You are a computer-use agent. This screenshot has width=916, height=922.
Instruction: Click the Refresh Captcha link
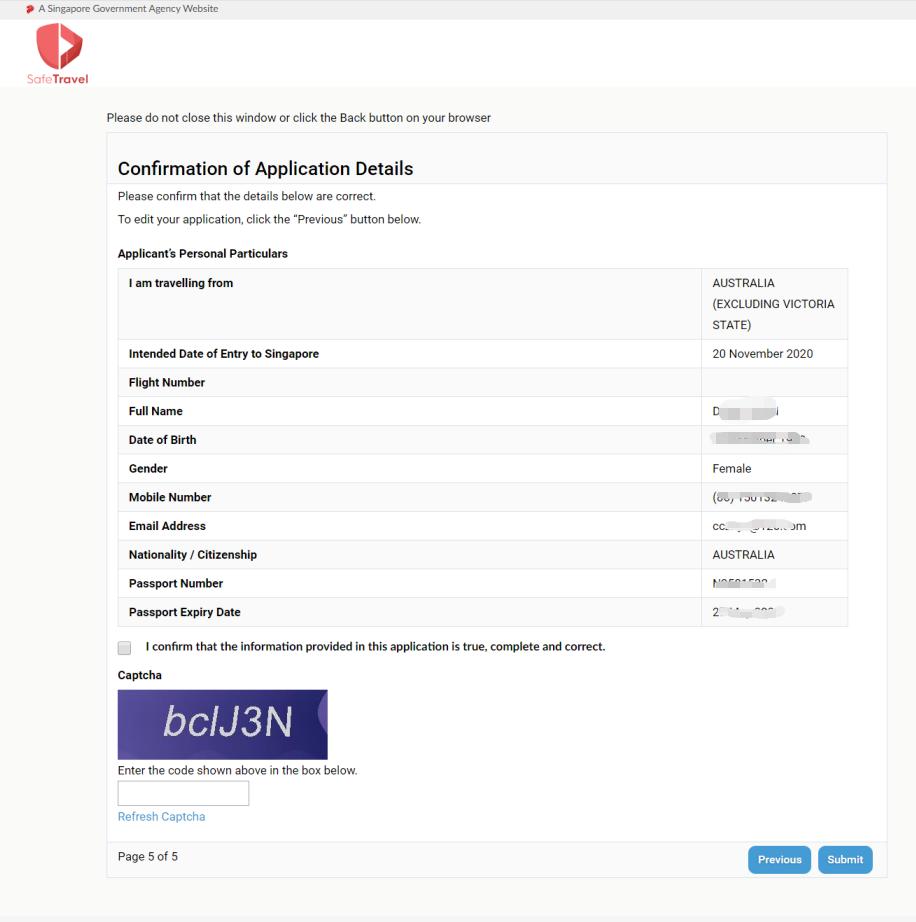(x=161, y=817)
